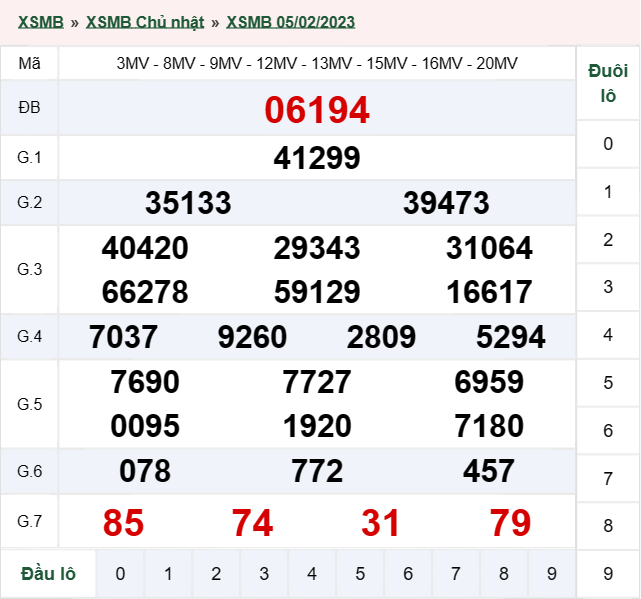Select Đầu lô digit 3
This screenshot has height=599, width=641.
click(x=264, y=574)
